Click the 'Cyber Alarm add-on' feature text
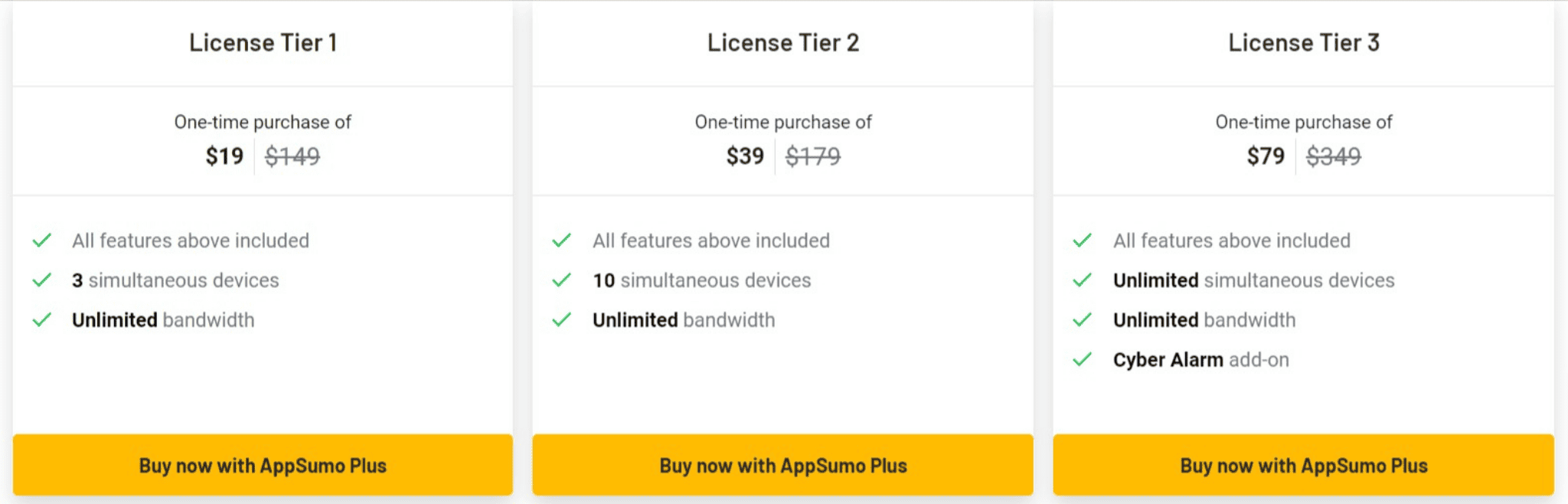 [1201, 360]
